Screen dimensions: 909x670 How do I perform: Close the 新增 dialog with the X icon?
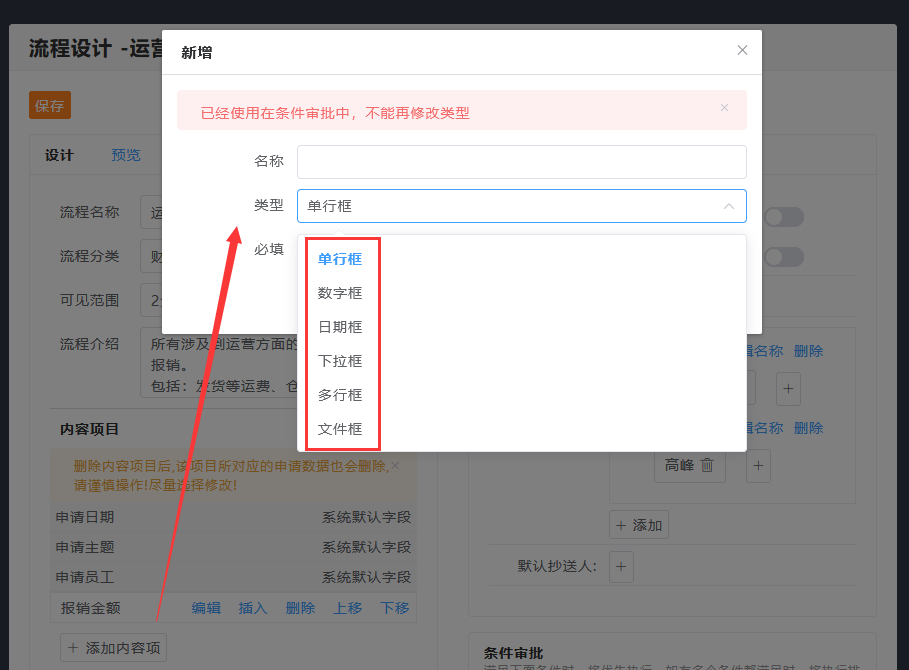(x=742, y=50)
